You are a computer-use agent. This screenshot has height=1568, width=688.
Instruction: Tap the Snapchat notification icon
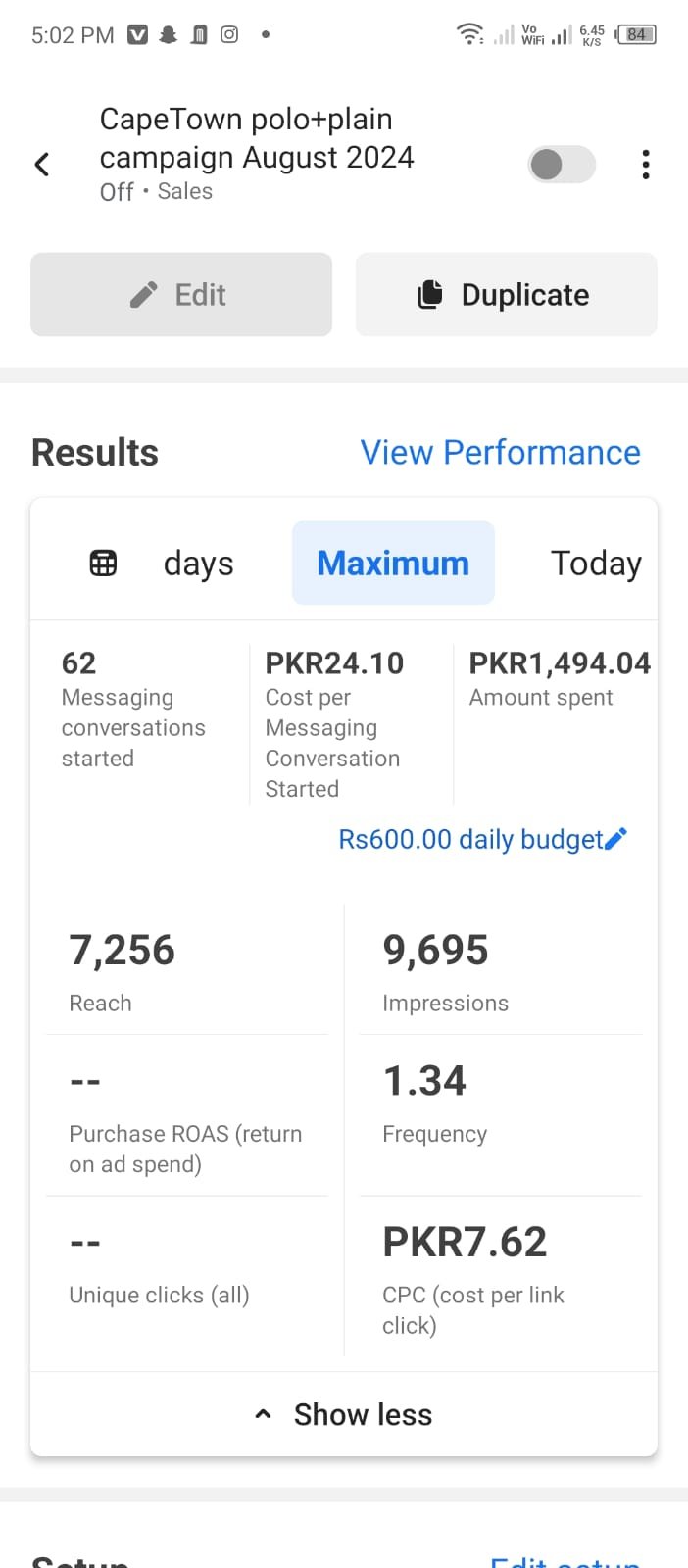[169, 35]
